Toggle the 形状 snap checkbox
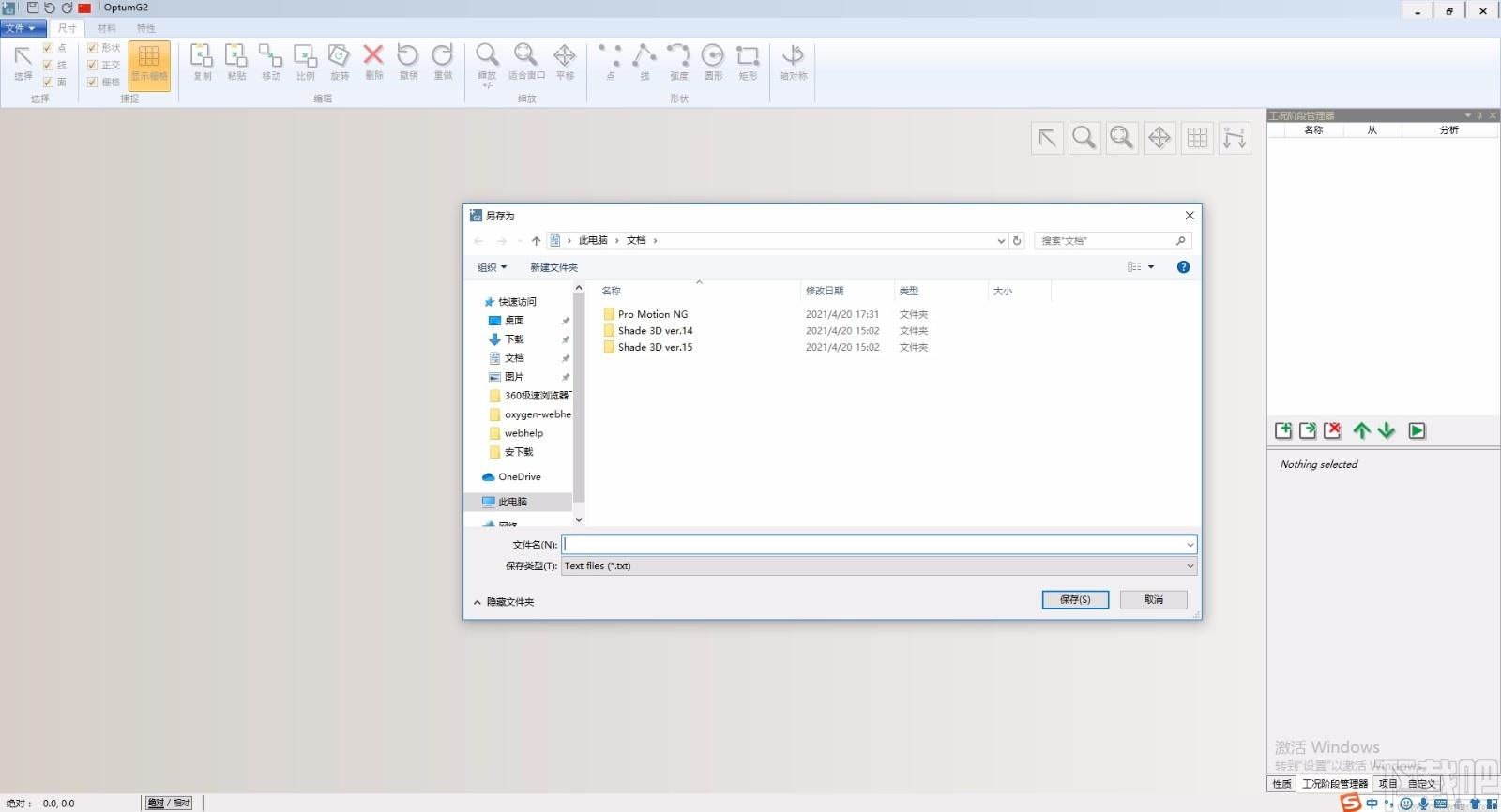 [x=92, y=48]
